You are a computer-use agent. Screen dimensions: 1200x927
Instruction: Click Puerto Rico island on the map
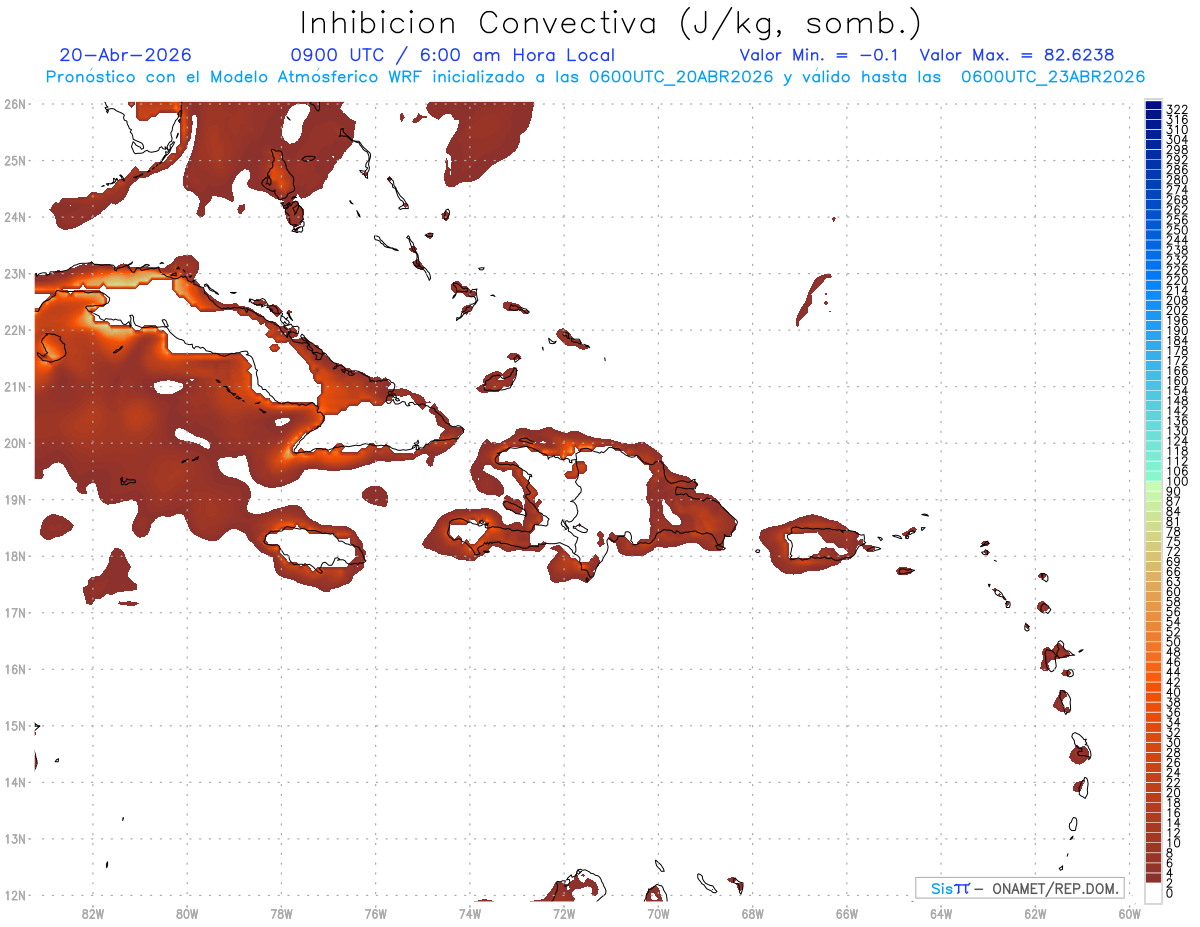822,544
